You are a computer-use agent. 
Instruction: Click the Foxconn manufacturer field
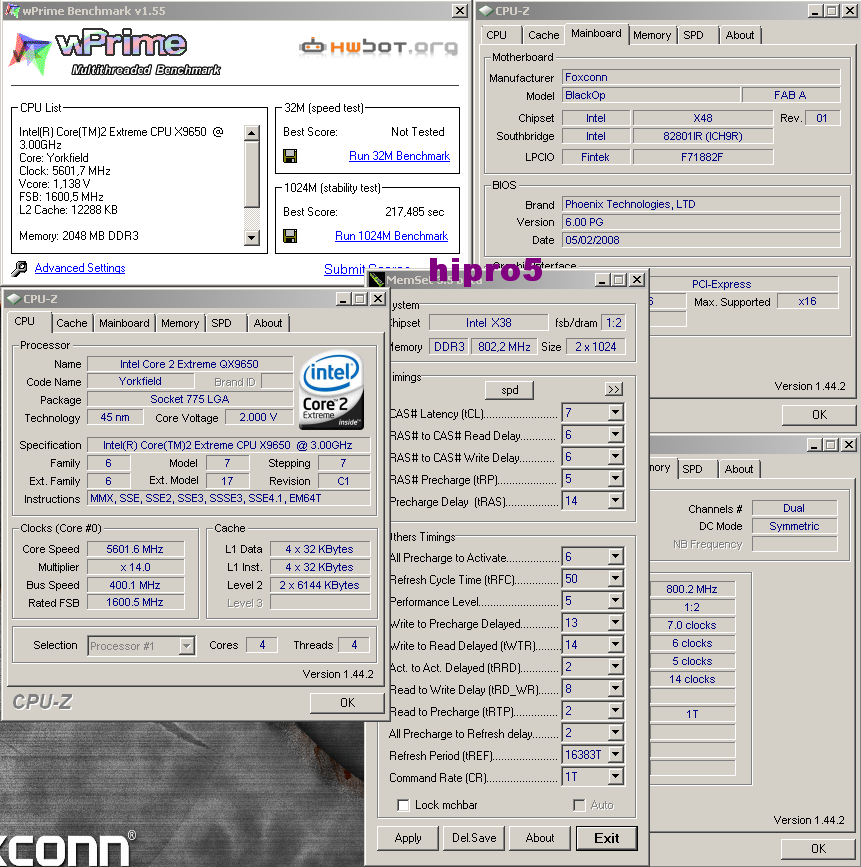(701, 77)
